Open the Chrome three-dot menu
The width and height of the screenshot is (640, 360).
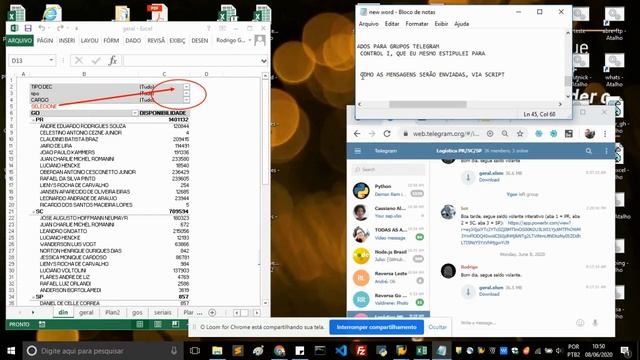[605, 133]
